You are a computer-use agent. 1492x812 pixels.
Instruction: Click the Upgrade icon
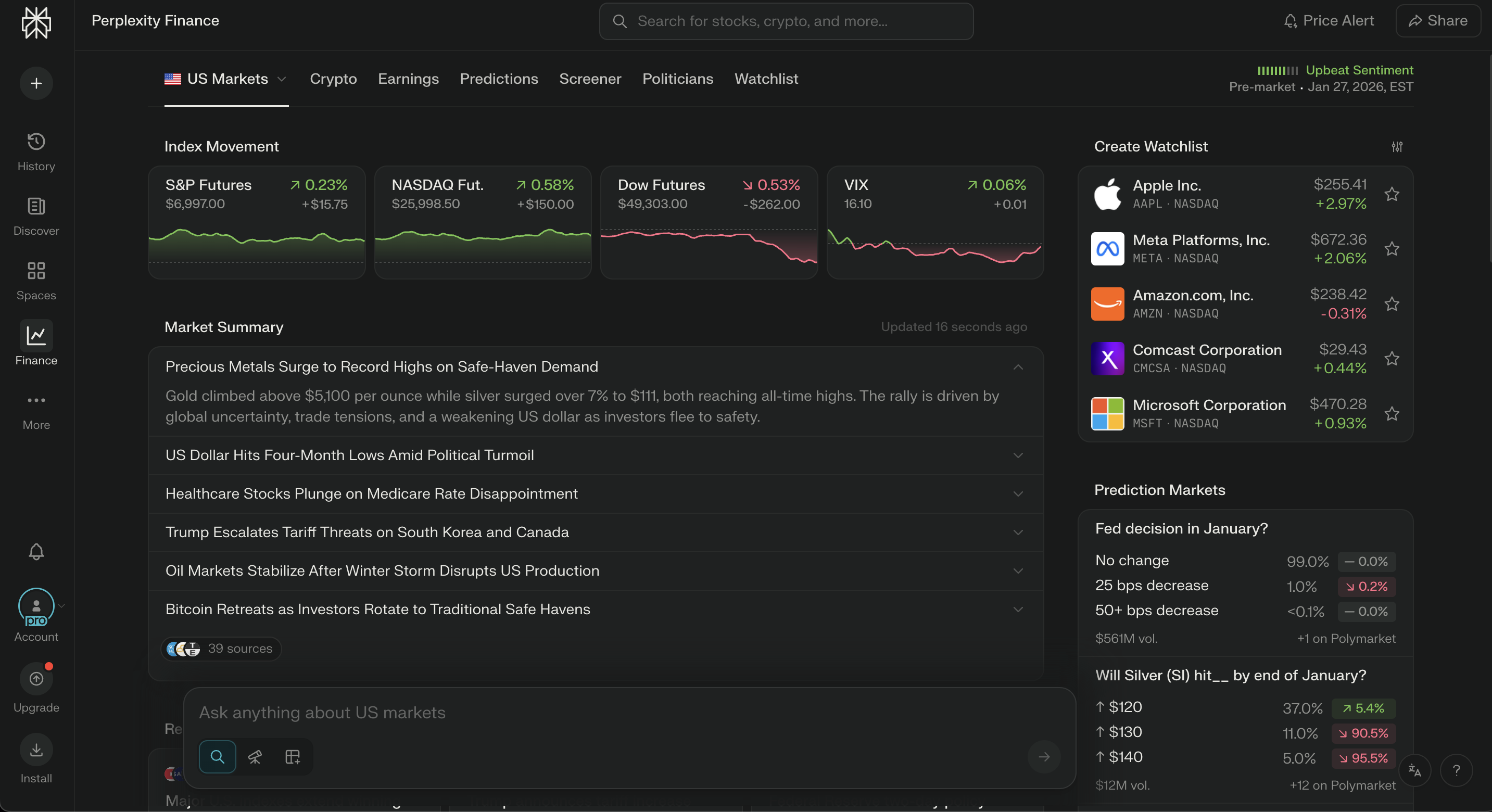[36, 679]
